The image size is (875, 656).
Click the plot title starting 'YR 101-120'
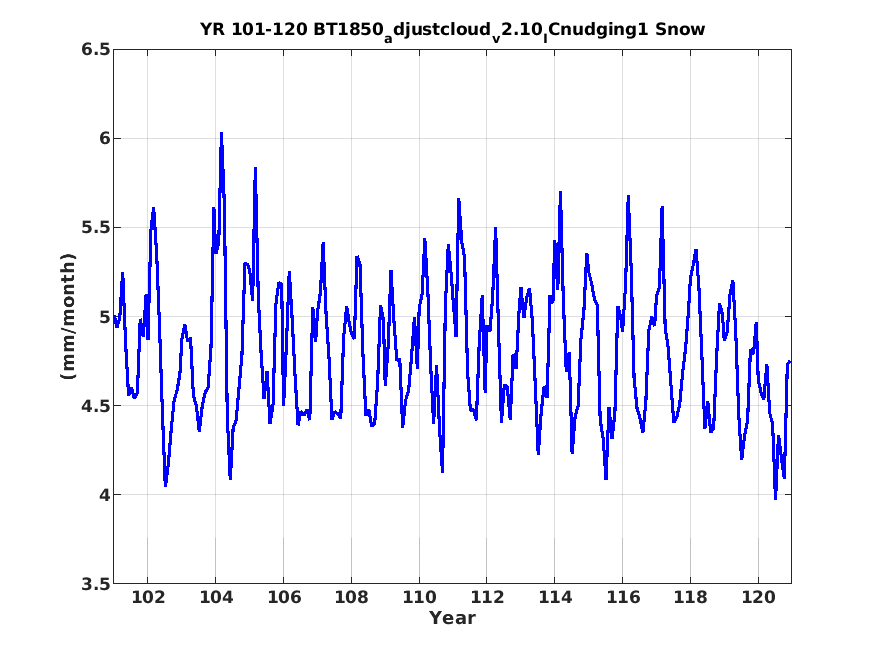point(452,30)
